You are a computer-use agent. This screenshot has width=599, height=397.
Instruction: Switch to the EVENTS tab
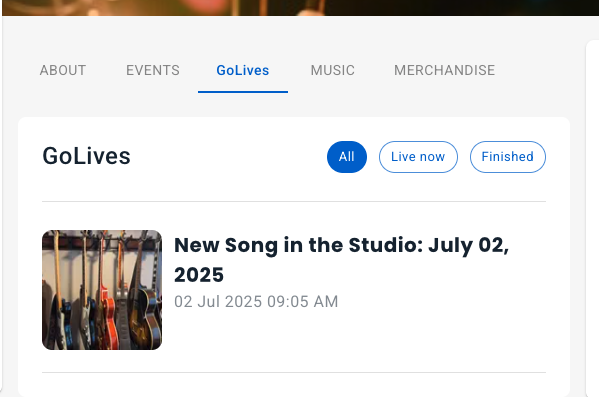click(153, 70)
